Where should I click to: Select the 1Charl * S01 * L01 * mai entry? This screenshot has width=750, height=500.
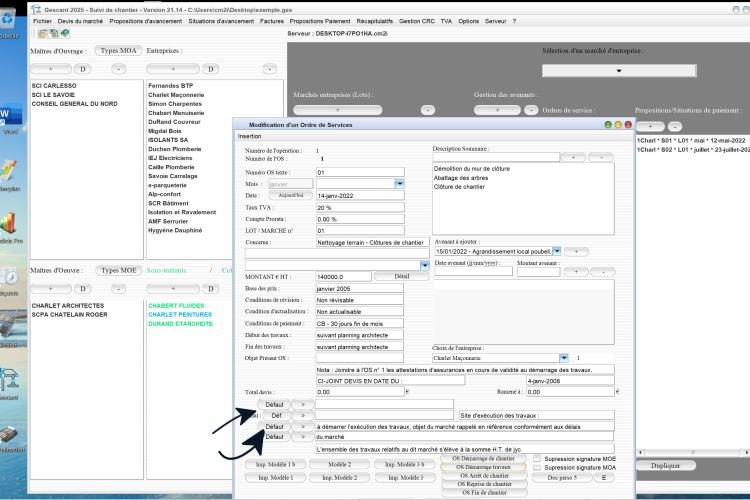(691, 141)
